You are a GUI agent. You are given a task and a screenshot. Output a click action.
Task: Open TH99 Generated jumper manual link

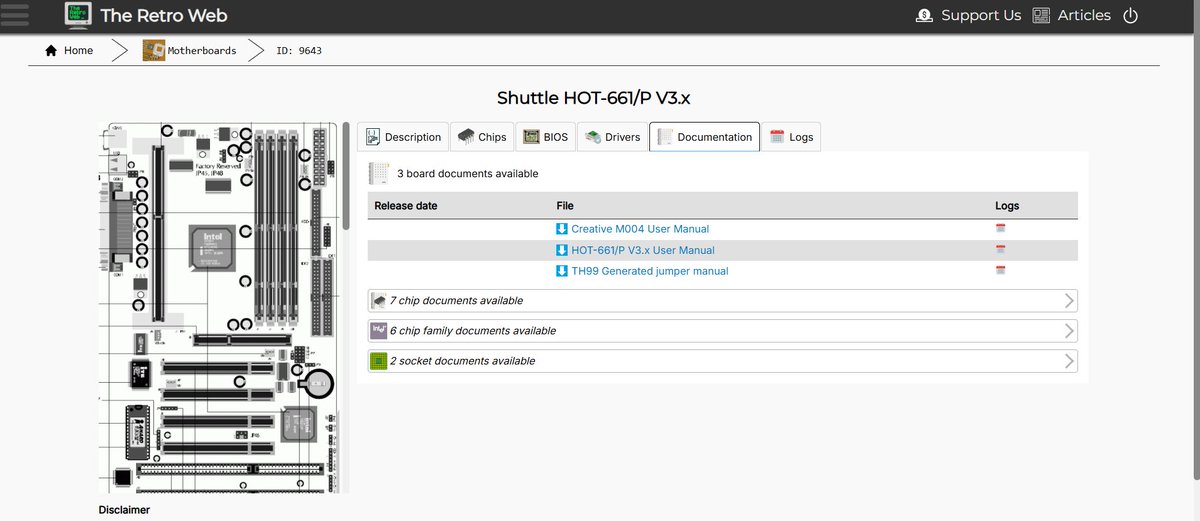pos(650,271)
